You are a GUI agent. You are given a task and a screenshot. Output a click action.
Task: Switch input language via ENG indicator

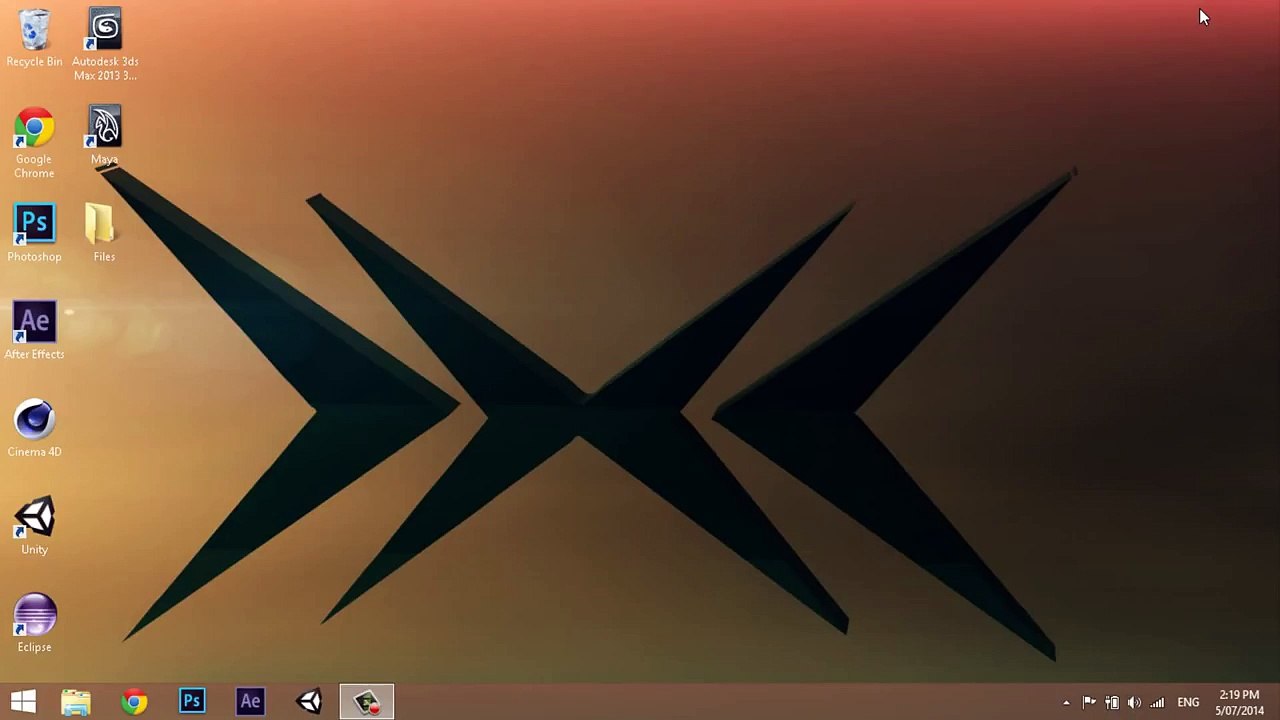[1188, 703]
